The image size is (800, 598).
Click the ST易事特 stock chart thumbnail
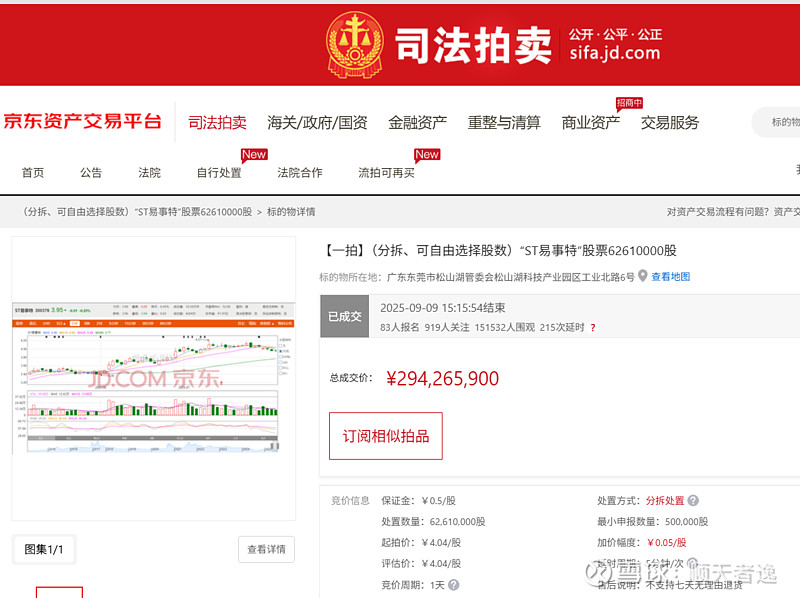pyautogui.click(x=153, y=379)
